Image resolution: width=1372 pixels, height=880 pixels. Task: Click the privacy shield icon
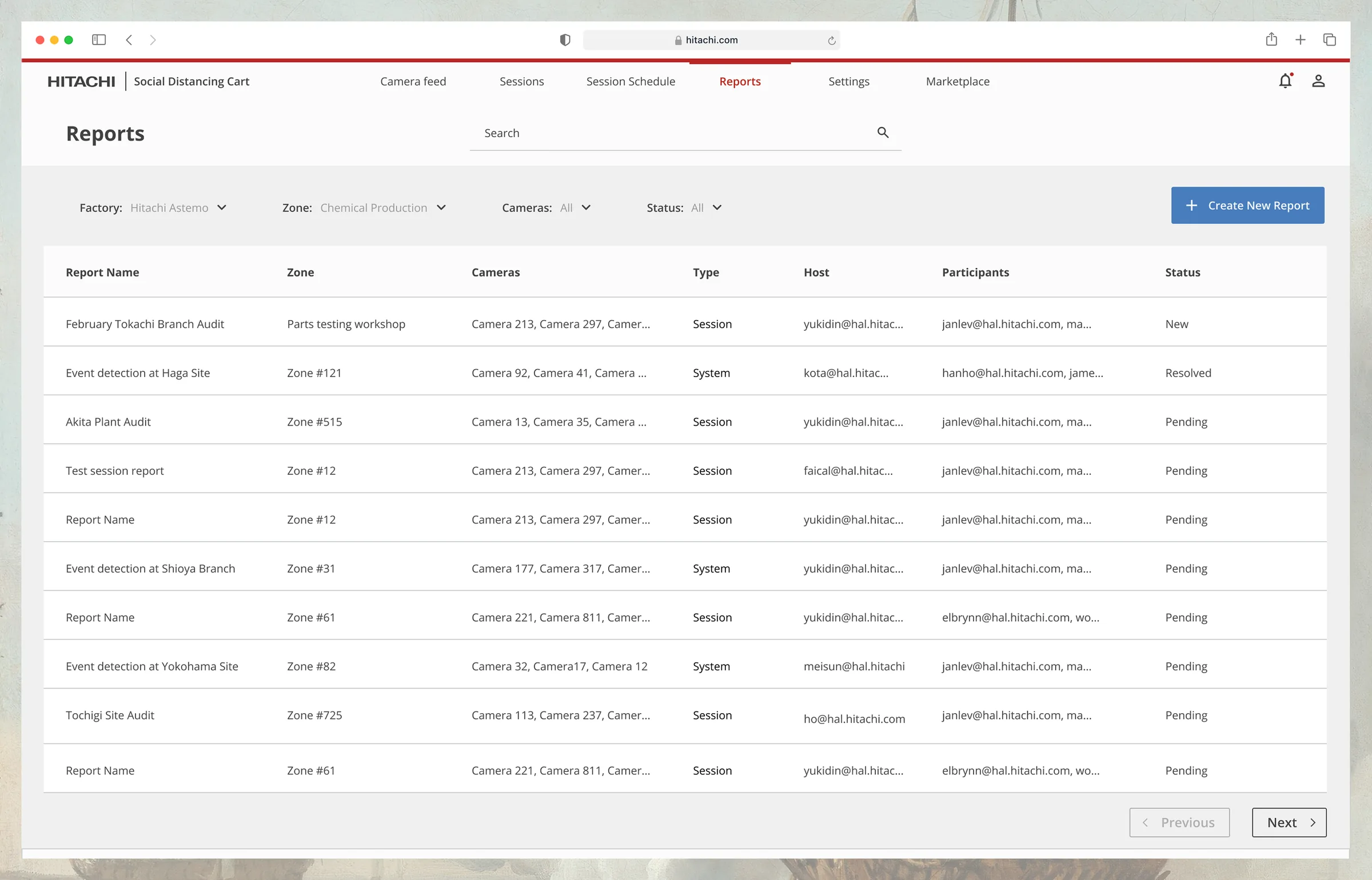tap(565, 40)
